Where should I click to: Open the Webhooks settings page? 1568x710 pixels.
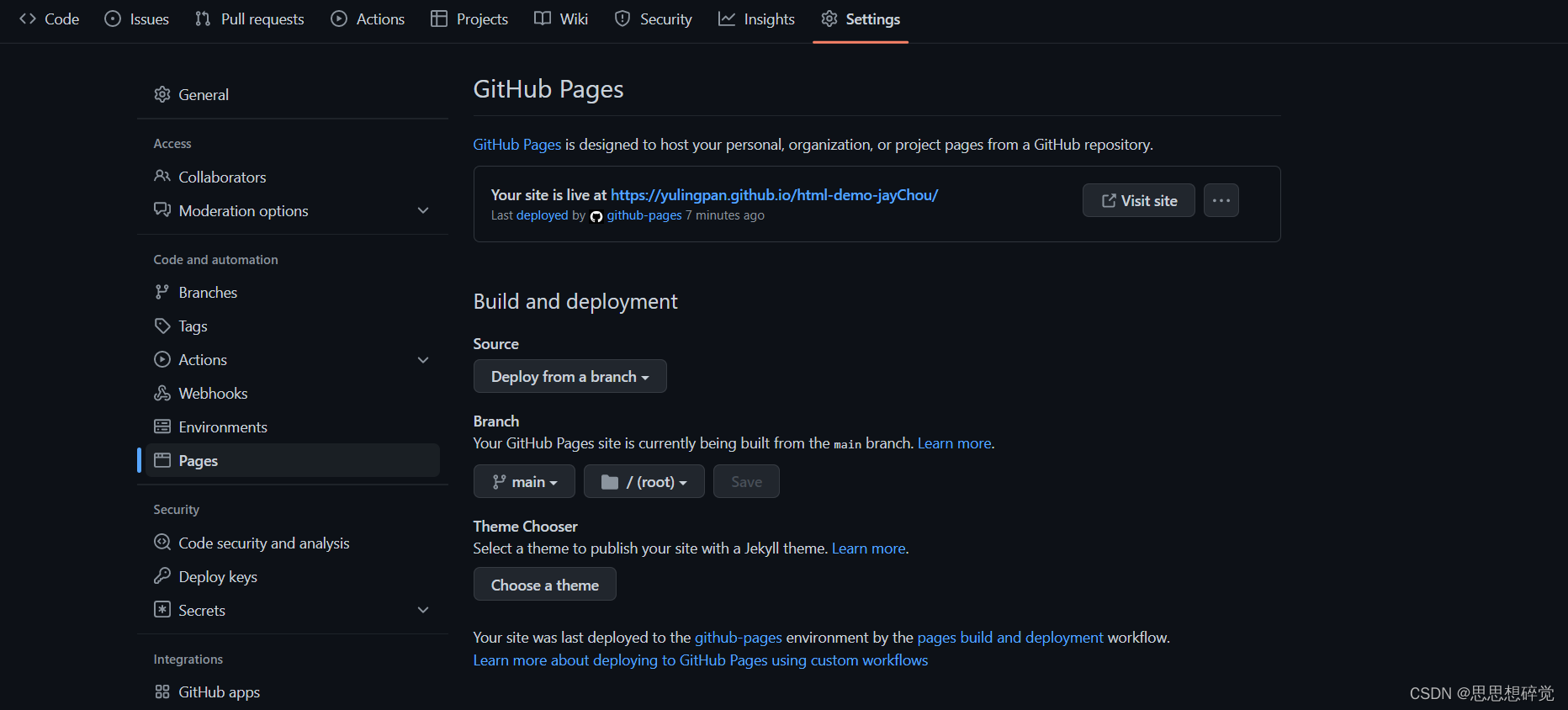(x=293, y=393)
